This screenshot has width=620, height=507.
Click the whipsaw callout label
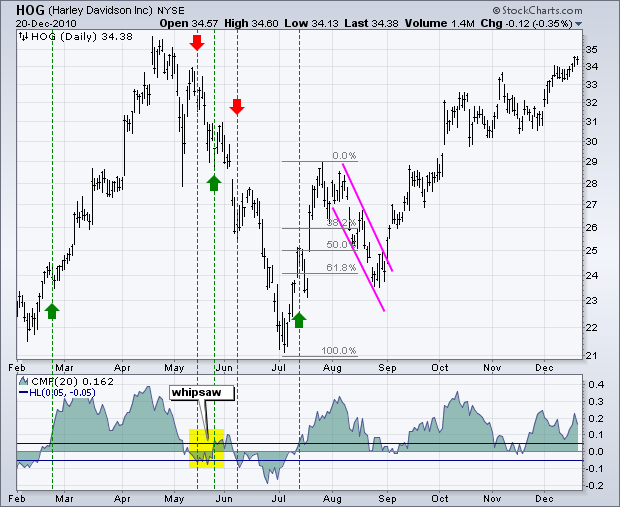tap(202, 393)
